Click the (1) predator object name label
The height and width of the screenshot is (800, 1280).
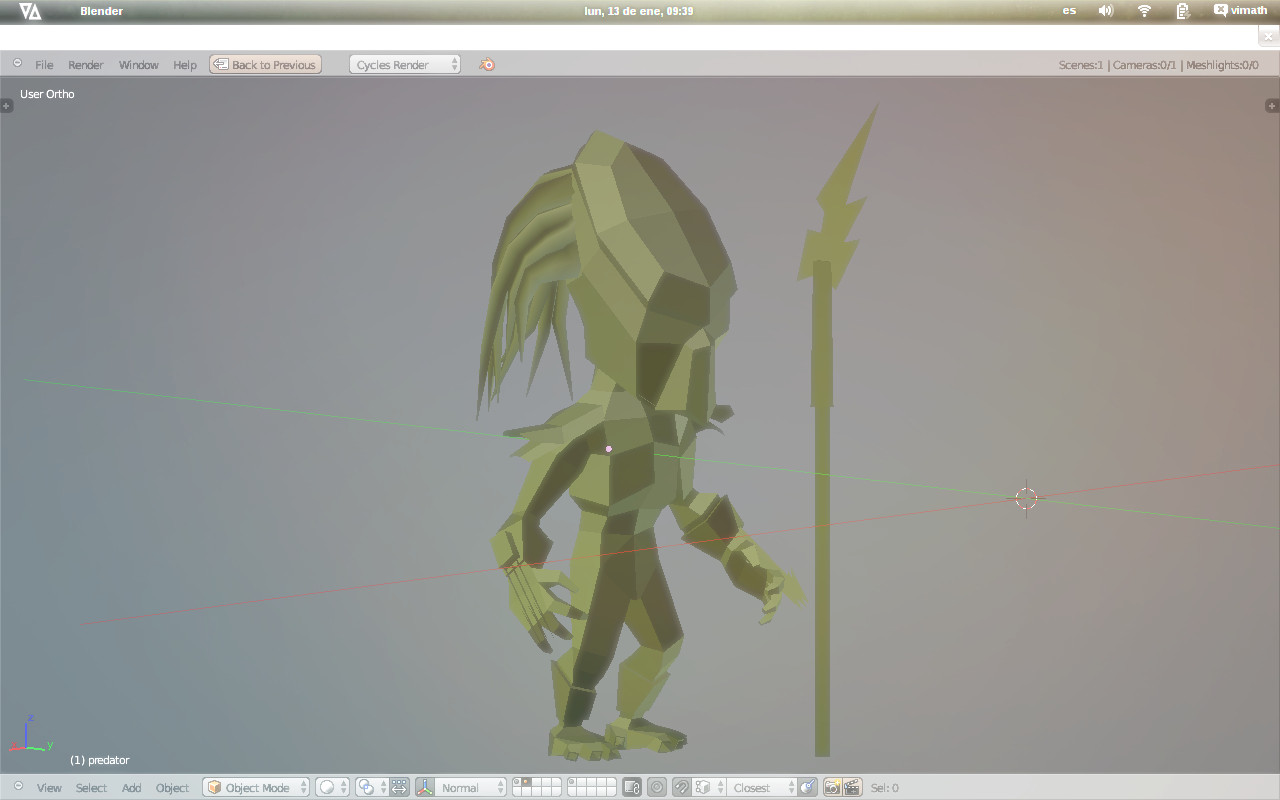(99, 760)
